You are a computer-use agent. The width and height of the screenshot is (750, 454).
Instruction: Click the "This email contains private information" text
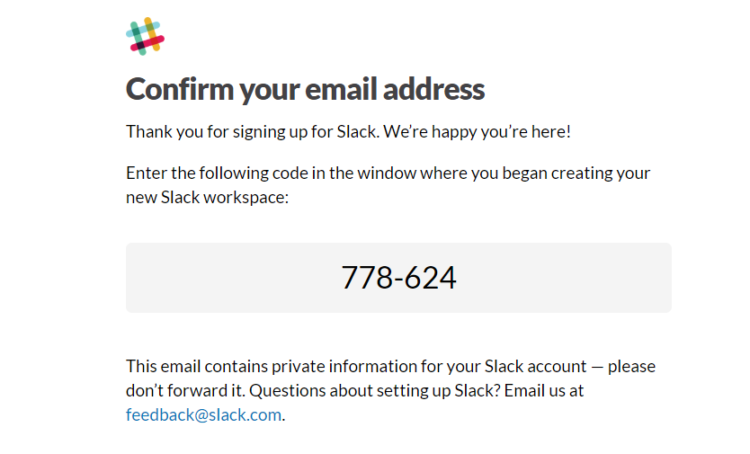point(272,366)
